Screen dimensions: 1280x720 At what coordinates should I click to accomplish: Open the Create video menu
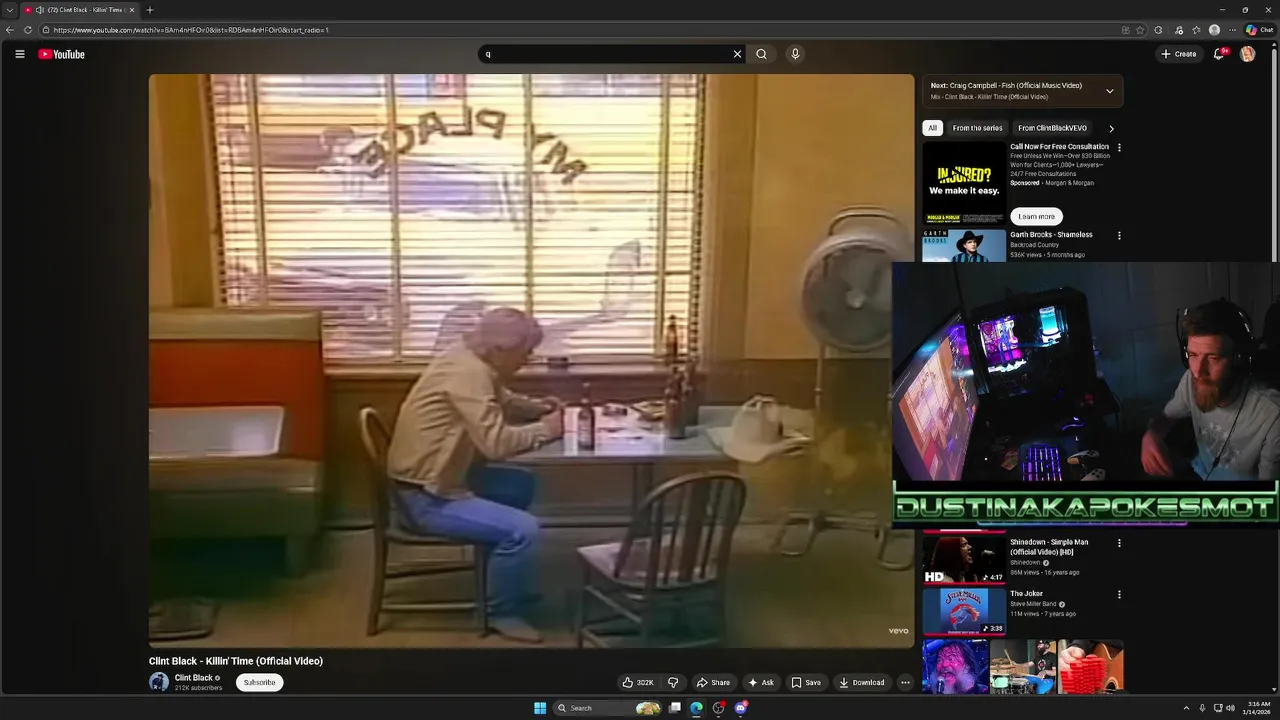pyautogui.click(x=1179, y=54)
